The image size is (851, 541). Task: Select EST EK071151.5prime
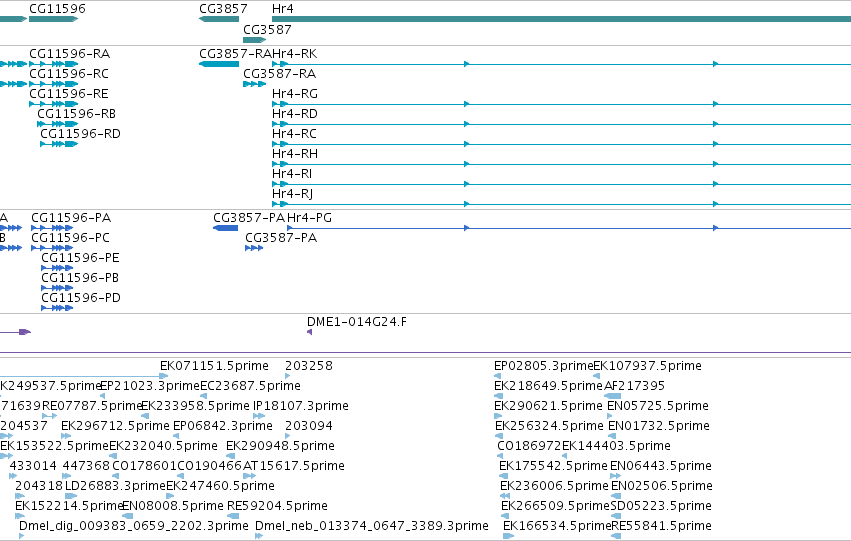point(214,366)
